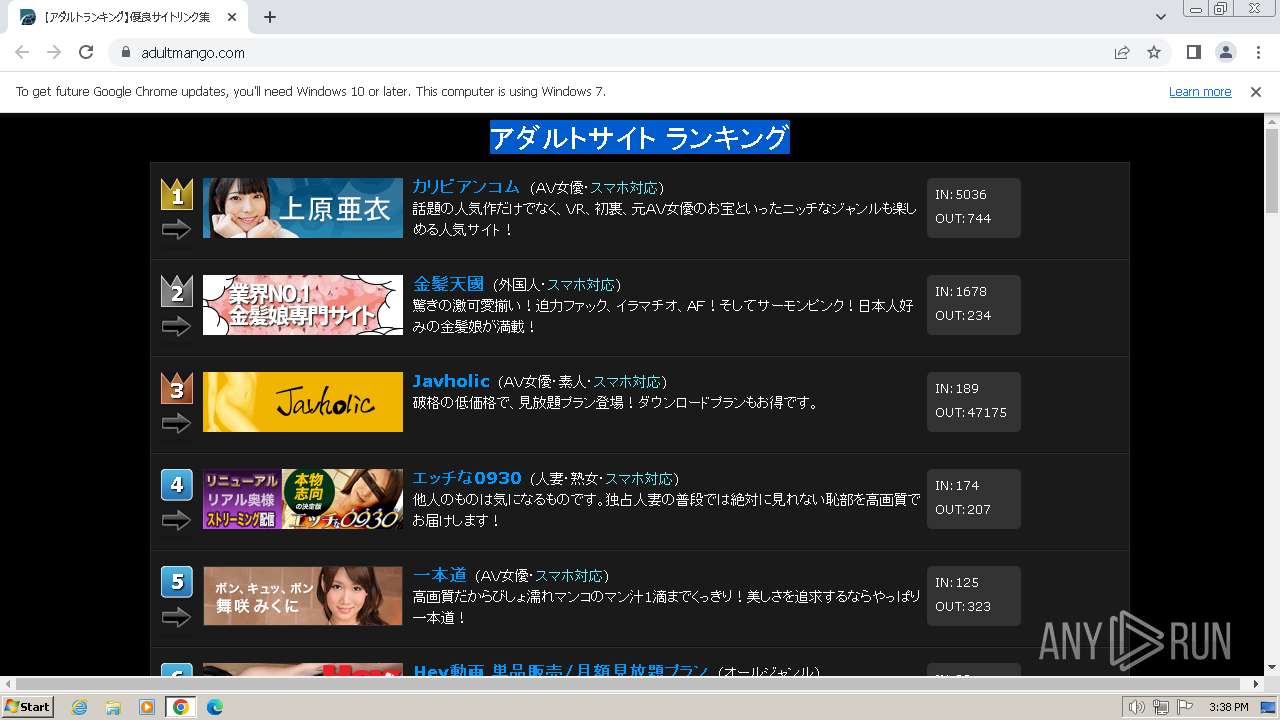Open the Hey動画 title link
The image size is (1280, 720).
[561, 671]
